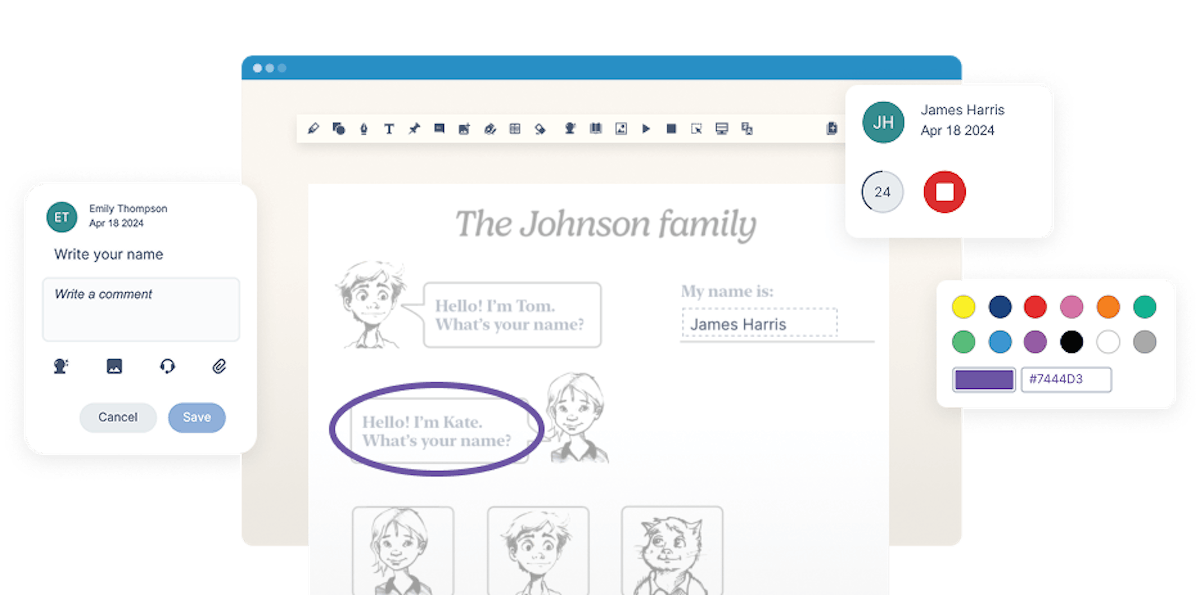Select the Pin tool
This screenshot has width=1200, height=595.
click(x=413, y=128)
